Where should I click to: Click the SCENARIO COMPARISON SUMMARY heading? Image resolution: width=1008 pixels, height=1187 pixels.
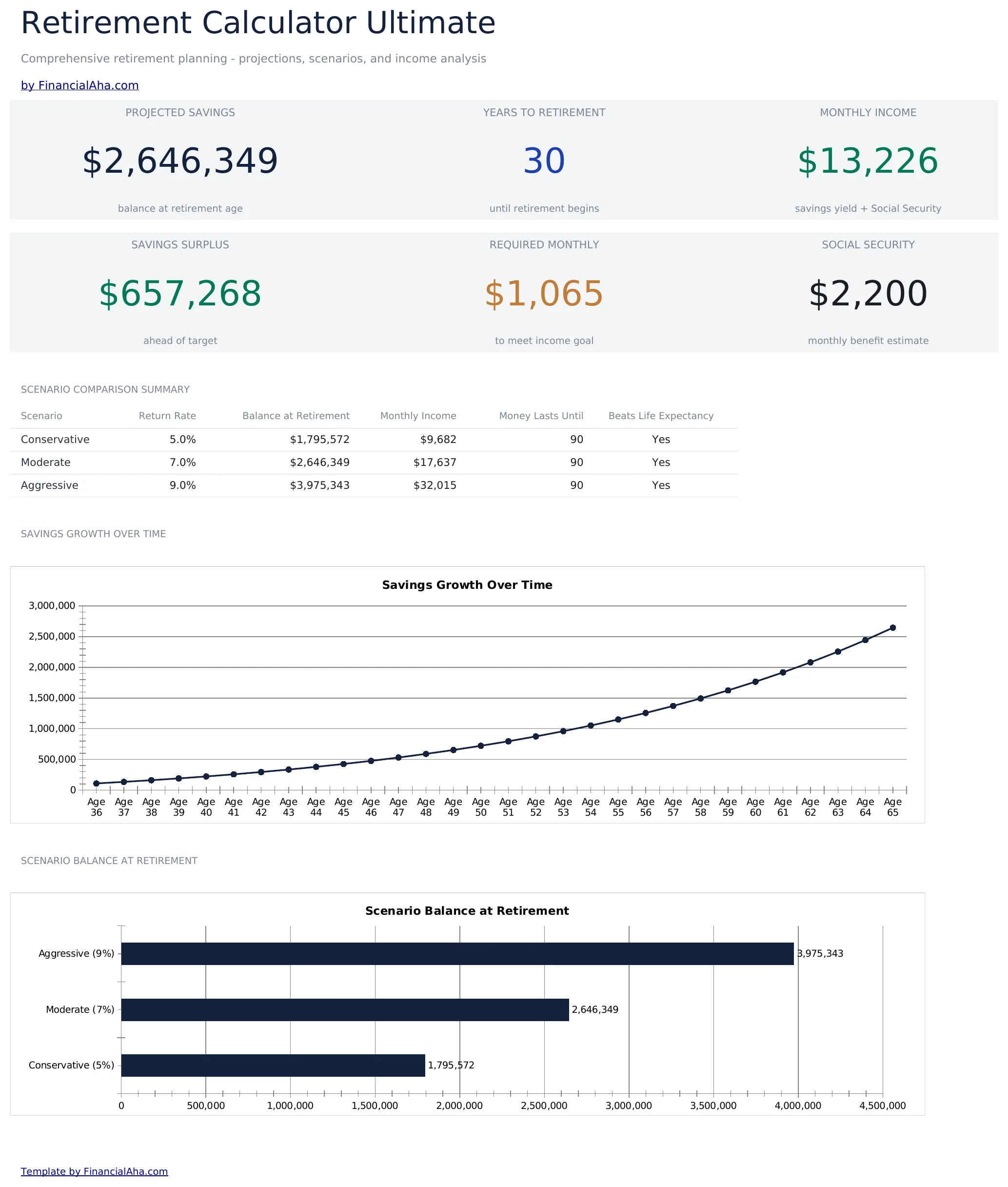tap(105, 389)
